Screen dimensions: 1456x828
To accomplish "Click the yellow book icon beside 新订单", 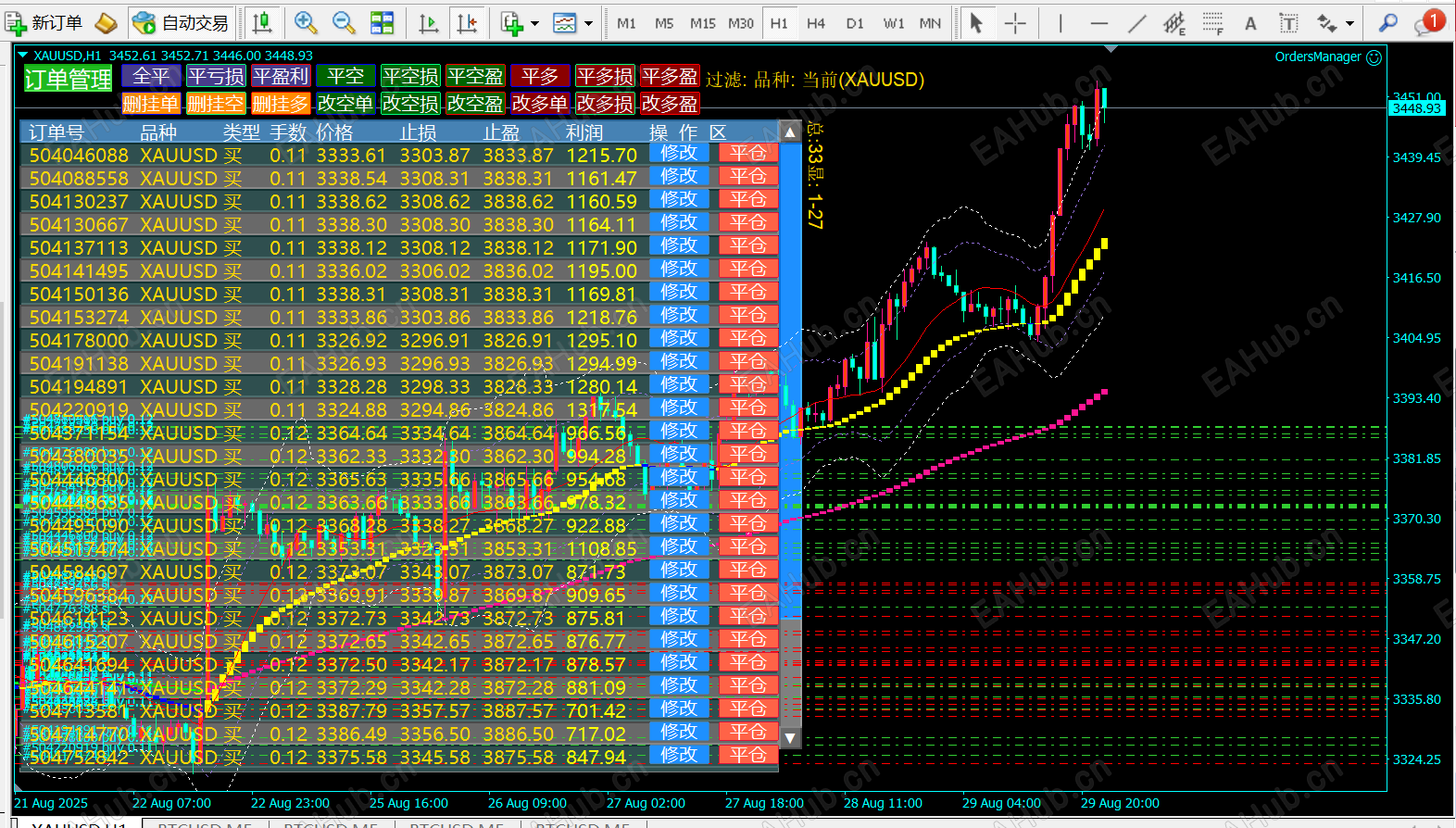I will point(107,22).
